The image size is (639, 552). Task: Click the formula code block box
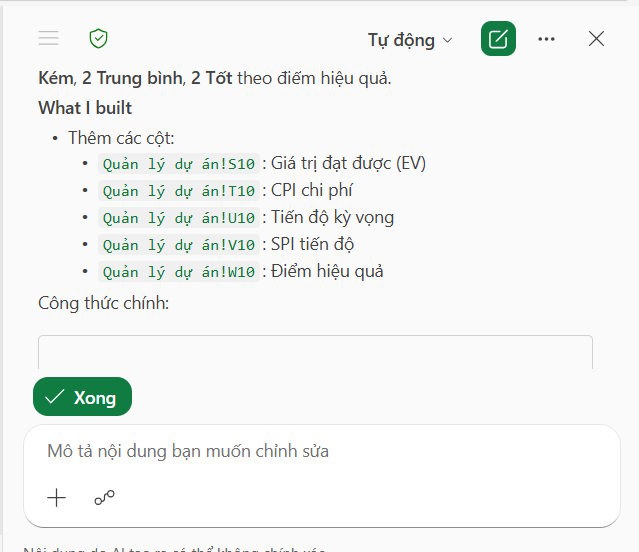coord(315,352)
